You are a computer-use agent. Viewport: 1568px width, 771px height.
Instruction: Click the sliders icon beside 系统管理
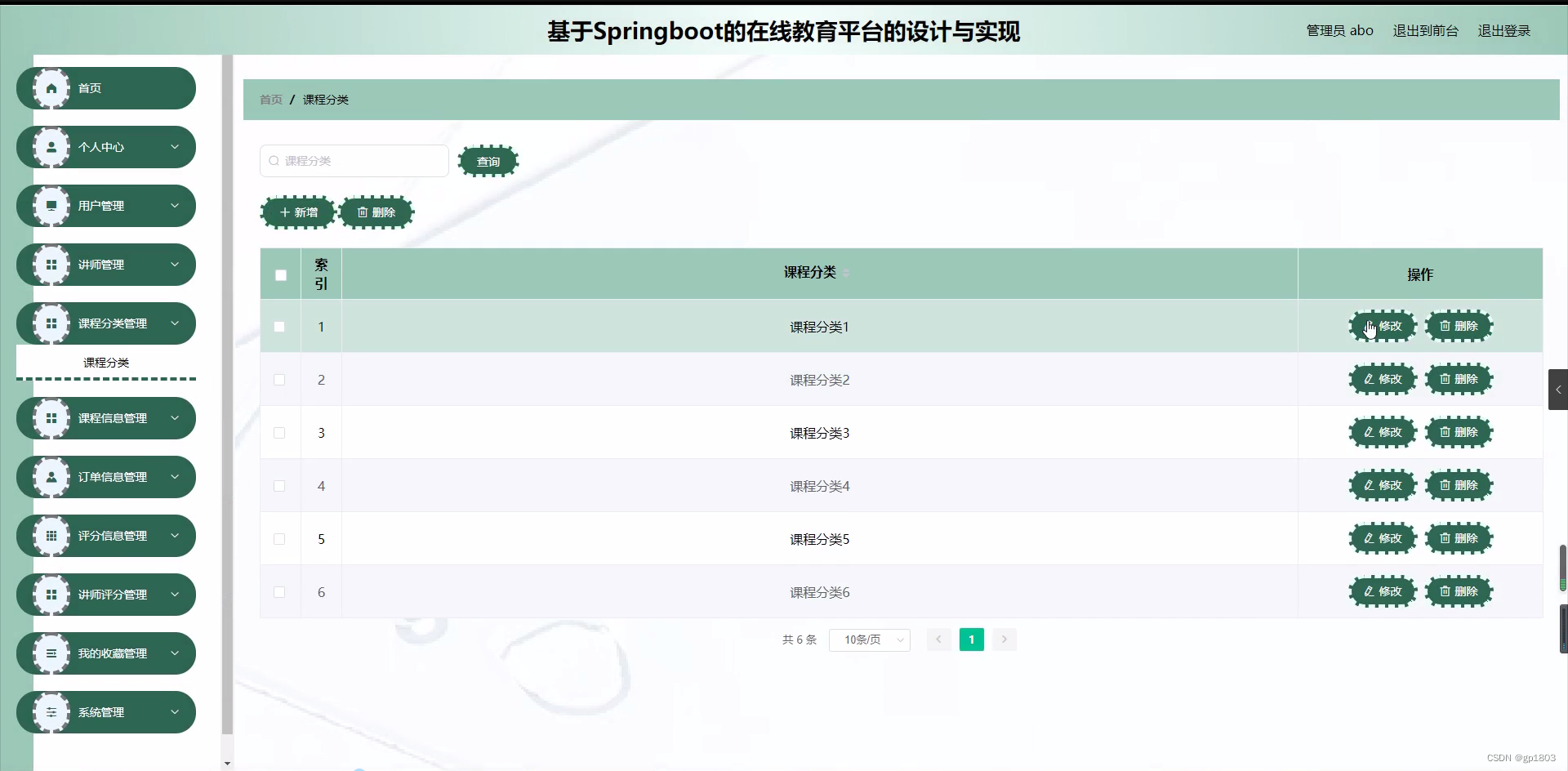[x=51, y=711]
